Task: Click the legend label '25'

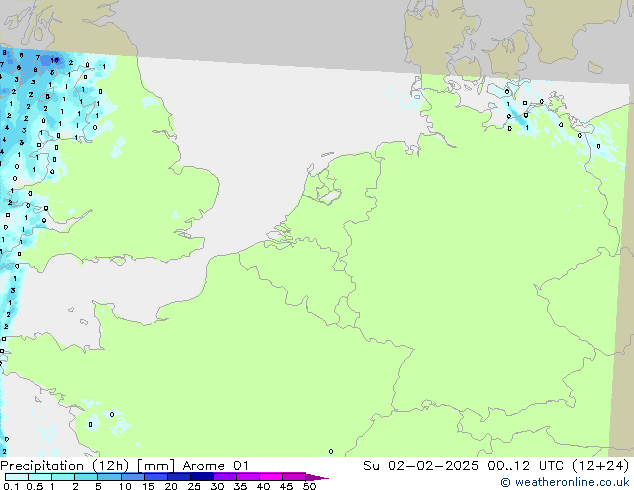Action: pos(194,486)
